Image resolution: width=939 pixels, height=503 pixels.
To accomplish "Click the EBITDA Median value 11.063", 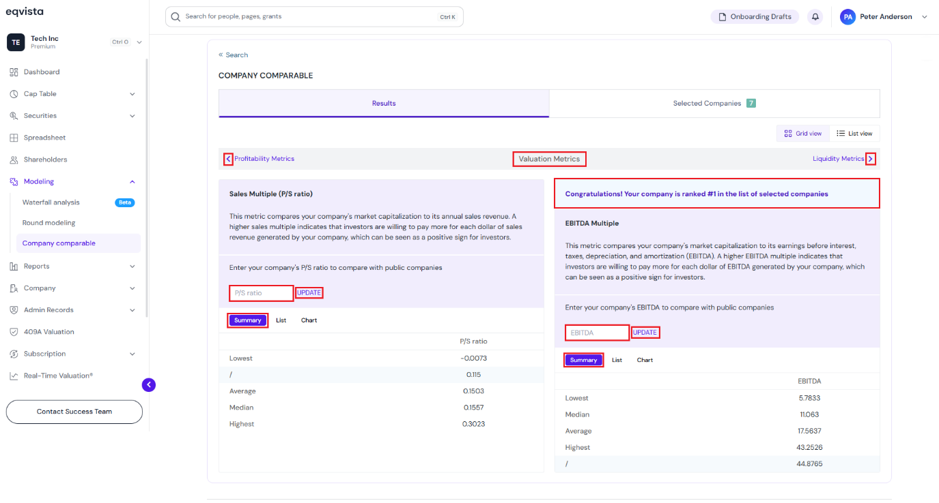I will tap(810, 414).
